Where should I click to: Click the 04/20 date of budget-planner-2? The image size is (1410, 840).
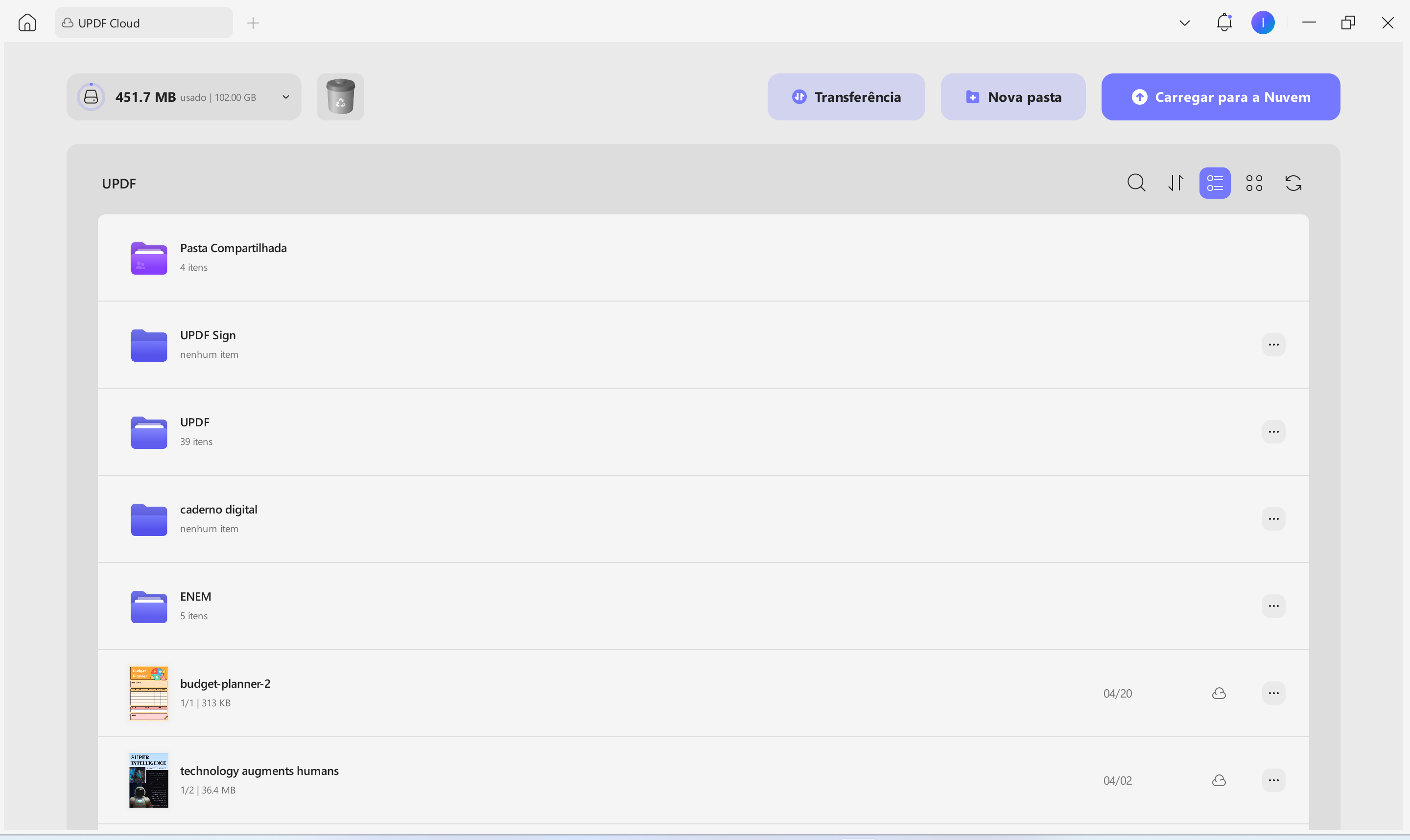click(1117, 694)
